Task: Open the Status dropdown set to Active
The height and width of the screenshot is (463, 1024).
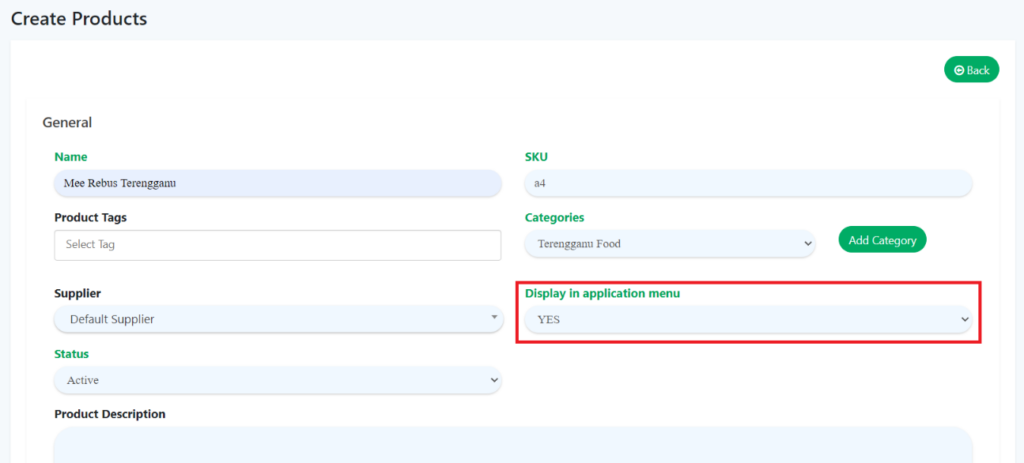Action: click(277, 380)
